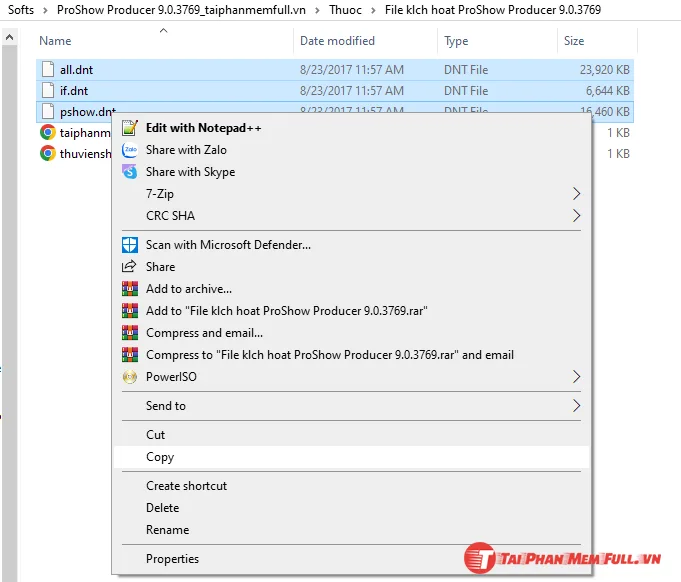Screen dimensions: 681x582
Task: Click the Skype icon in context menu
Action: pyautogui.click(x=129, y=172)
